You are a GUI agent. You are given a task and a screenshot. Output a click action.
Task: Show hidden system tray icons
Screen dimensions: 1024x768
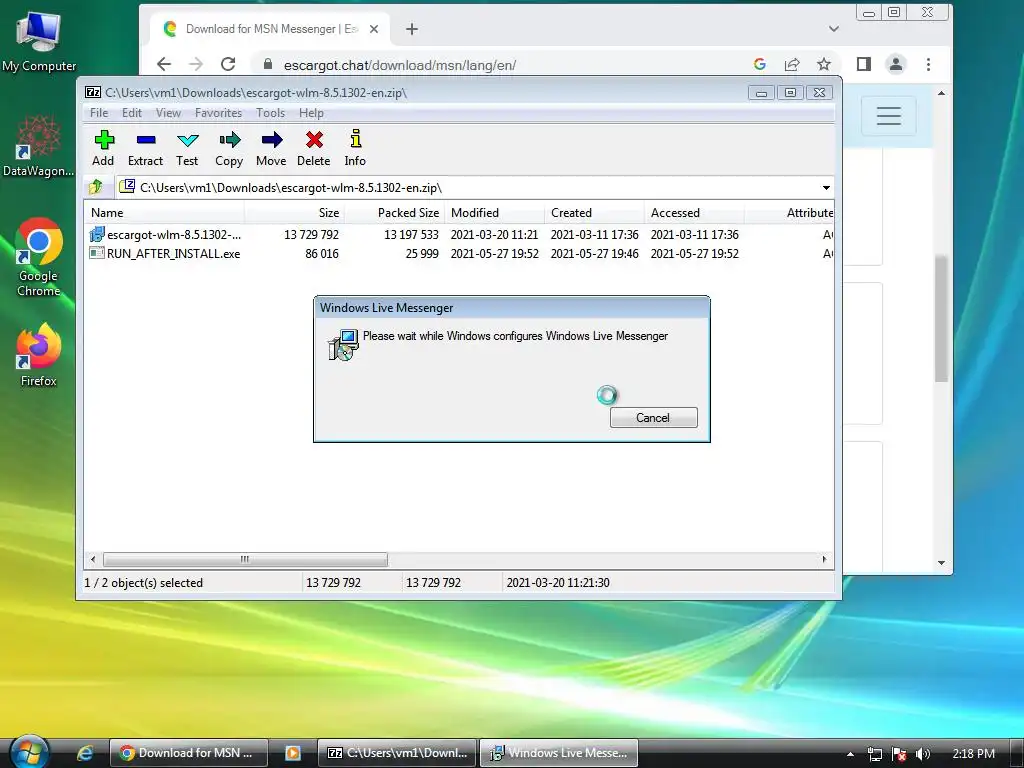pos(850,754)
